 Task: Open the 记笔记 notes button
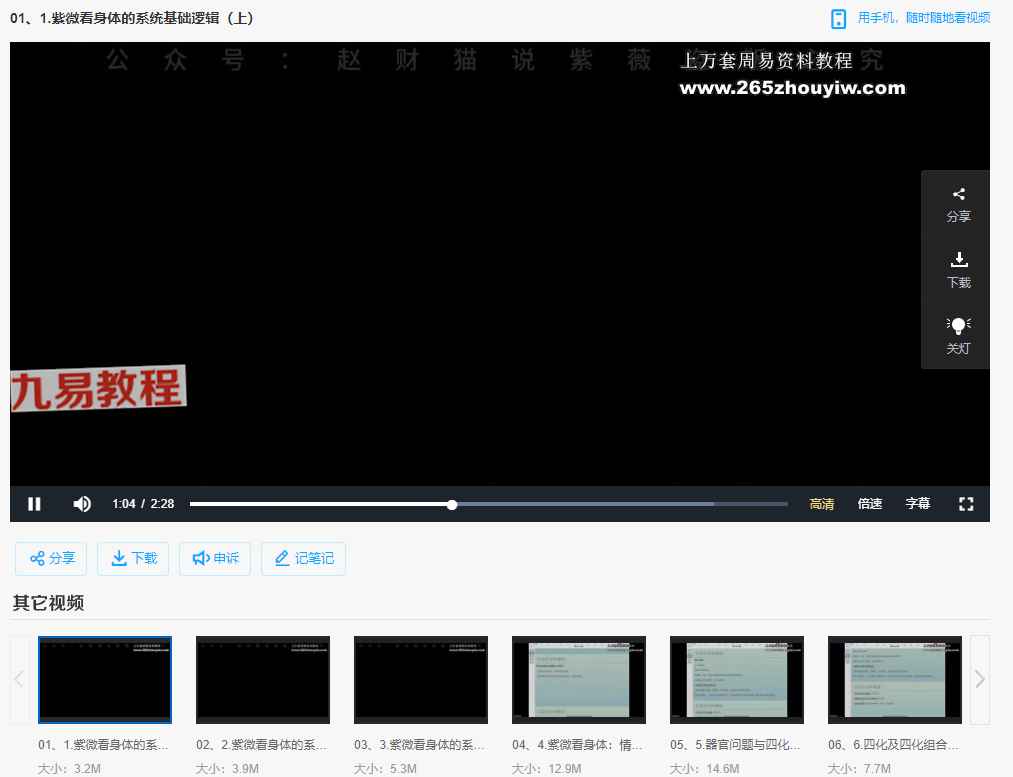coord(303,558)
